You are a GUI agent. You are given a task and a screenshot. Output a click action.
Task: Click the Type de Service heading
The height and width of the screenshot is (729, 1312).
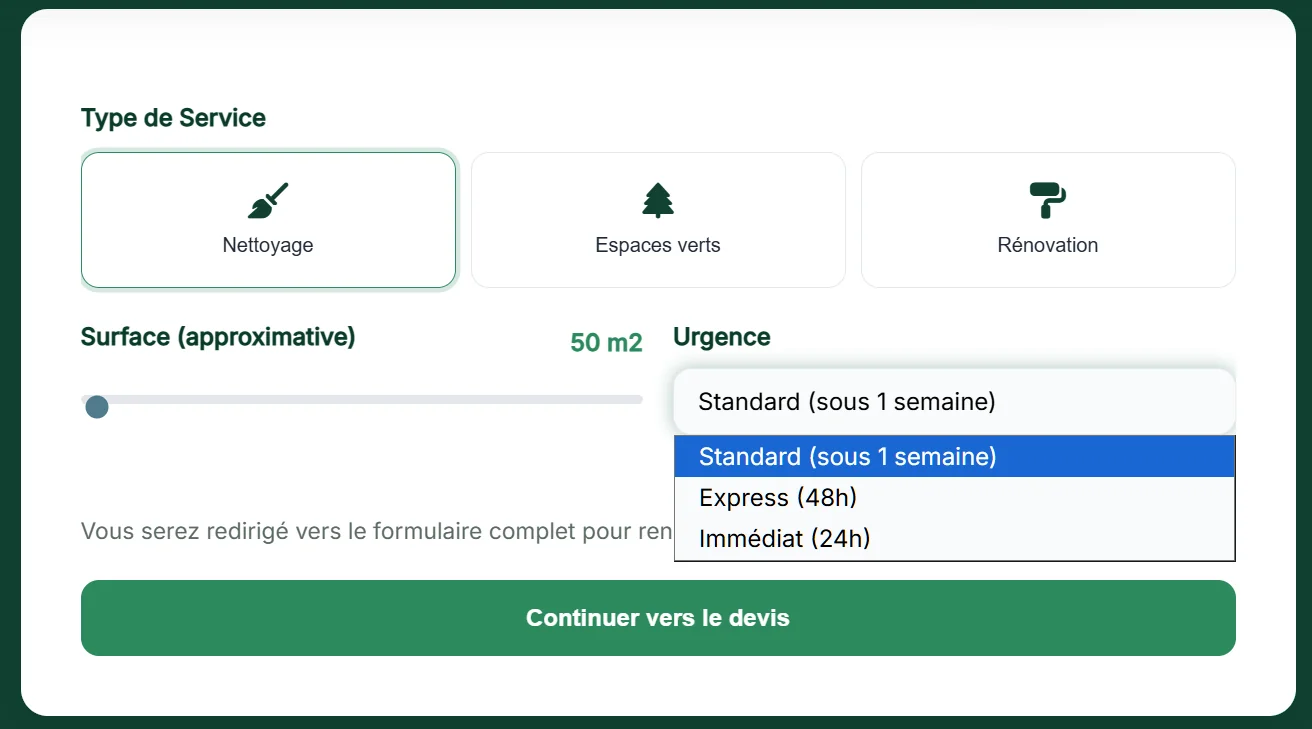coord(173,118)
